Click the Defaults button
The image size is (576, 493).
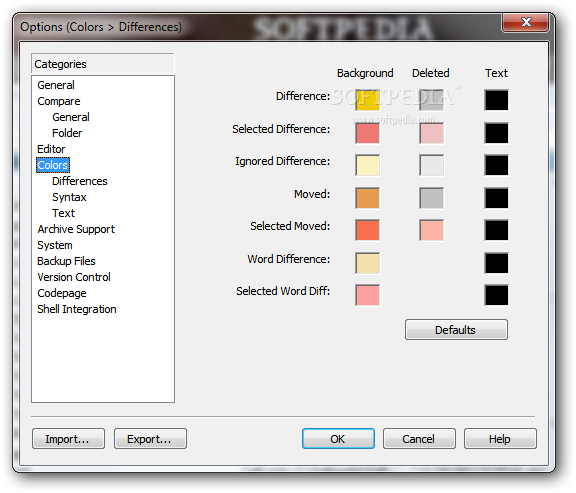coord(456,330)
